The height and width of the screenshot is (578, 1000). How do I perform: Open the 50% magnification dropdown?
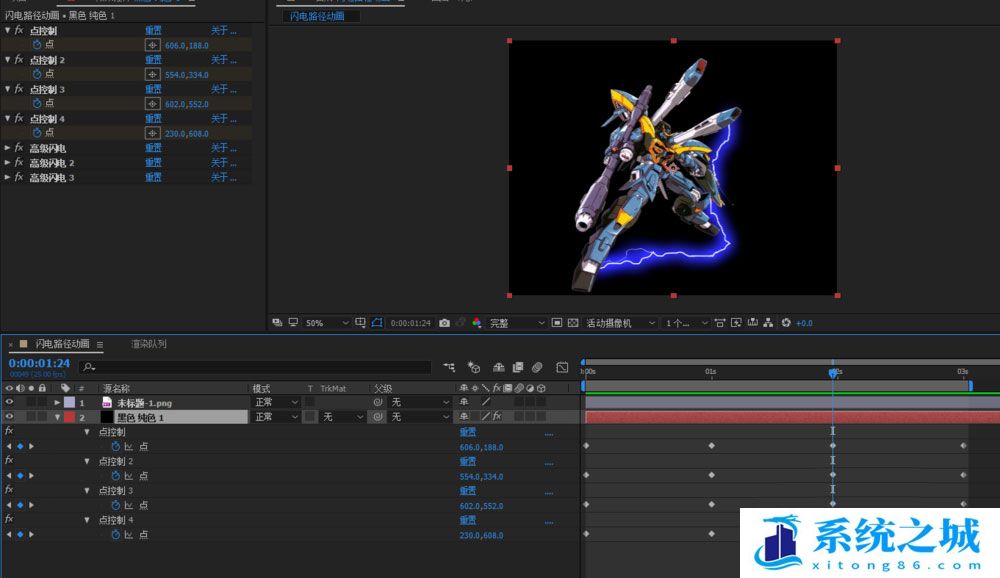(327, 323)
